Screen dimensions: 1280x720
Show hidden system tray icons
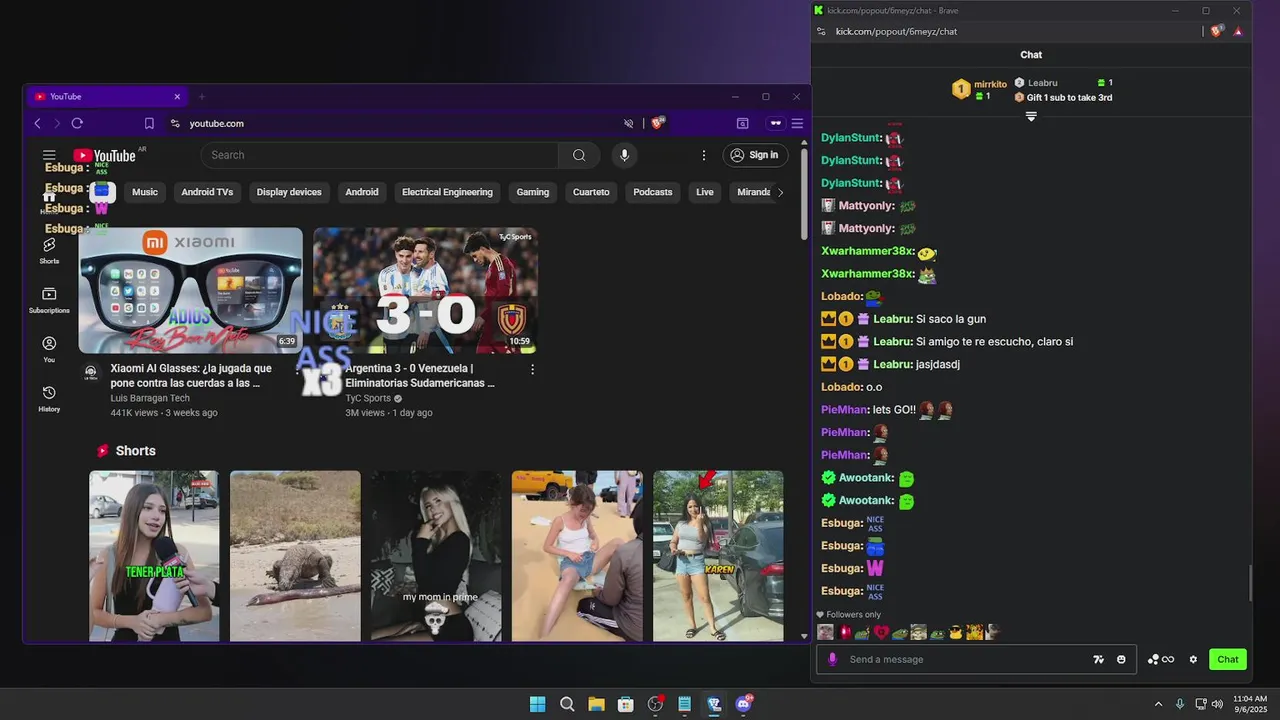[1158, 704]
